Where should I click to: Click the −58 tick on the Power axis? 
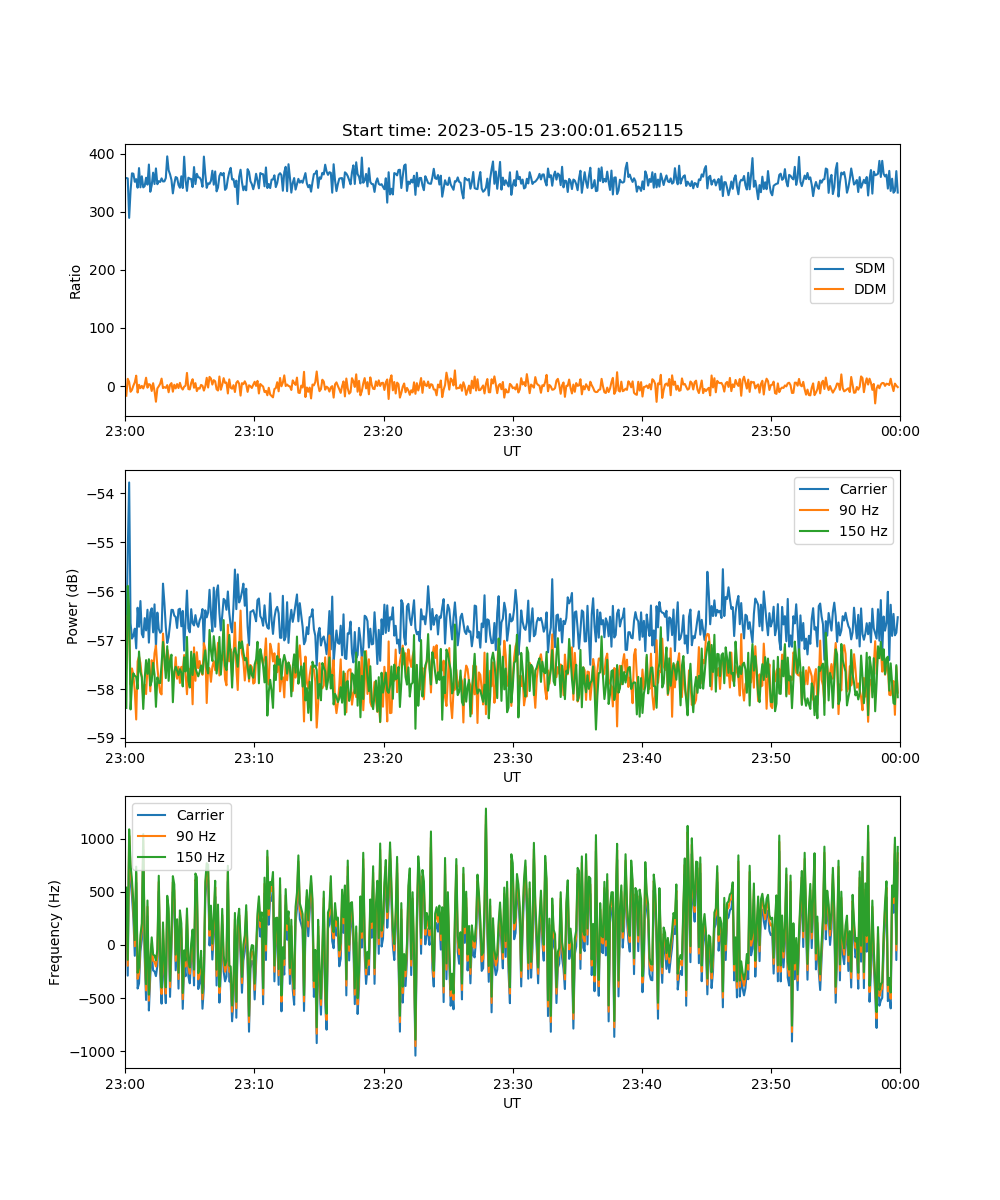click(x=104, y=689)
